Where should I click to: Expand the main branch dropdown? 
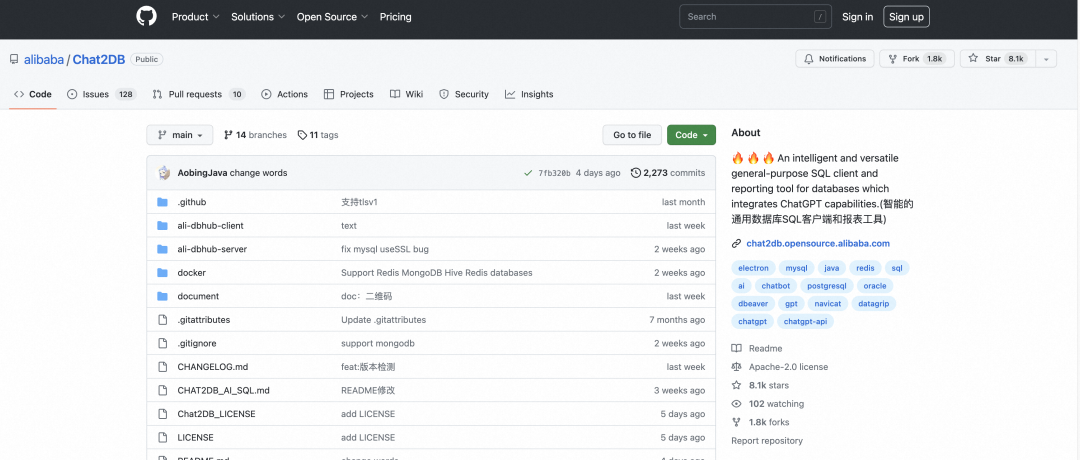point(180,135)
